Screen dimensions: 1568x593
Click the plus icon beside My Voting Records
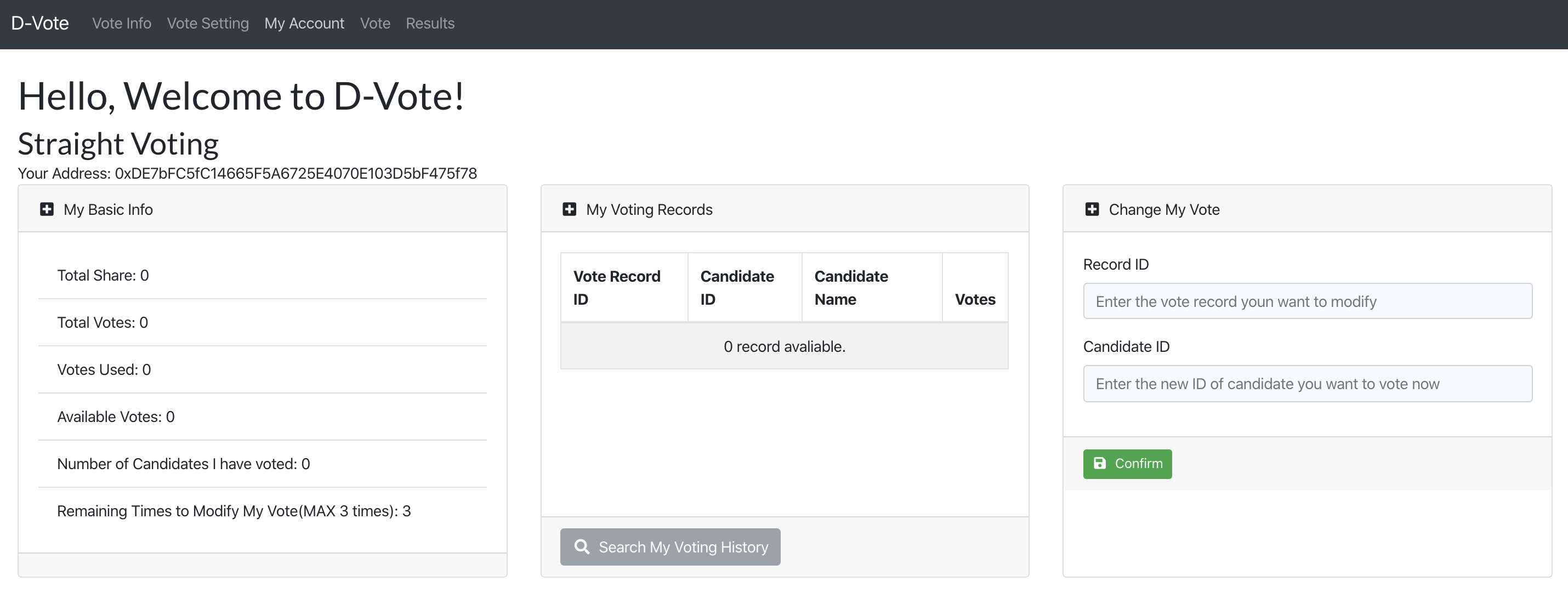[569, 209]
